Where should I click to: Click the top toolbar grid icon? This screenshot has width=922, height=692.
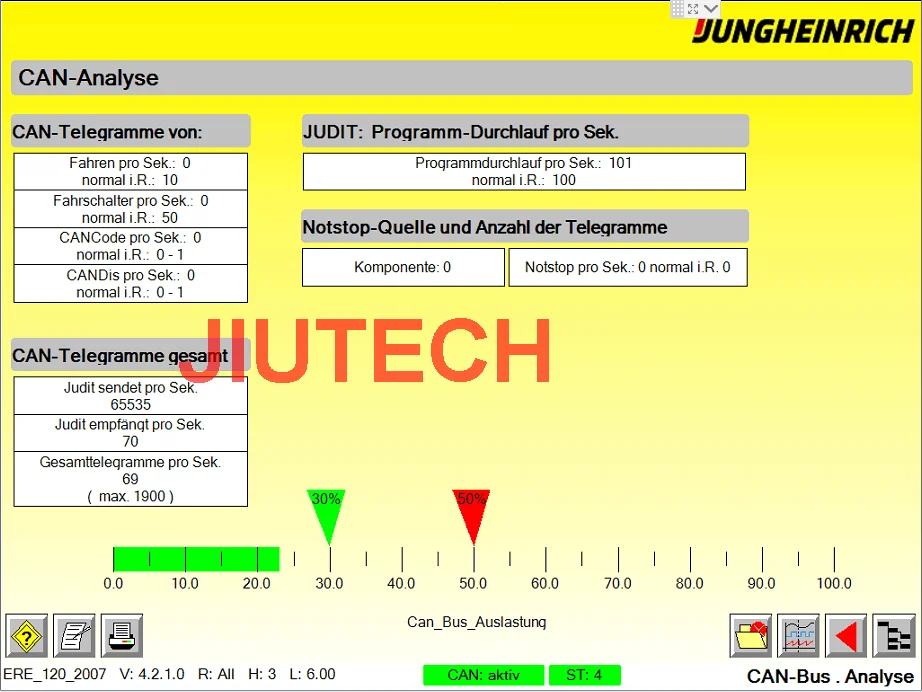coord(678,8)
